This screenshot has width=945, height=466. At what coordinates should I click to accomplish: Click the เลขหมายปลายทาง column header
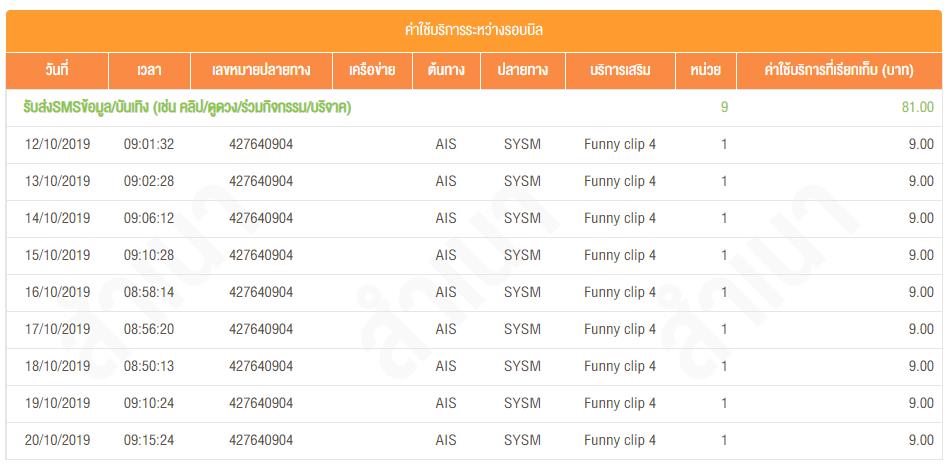pyautogui.click(x=262, y=71)
